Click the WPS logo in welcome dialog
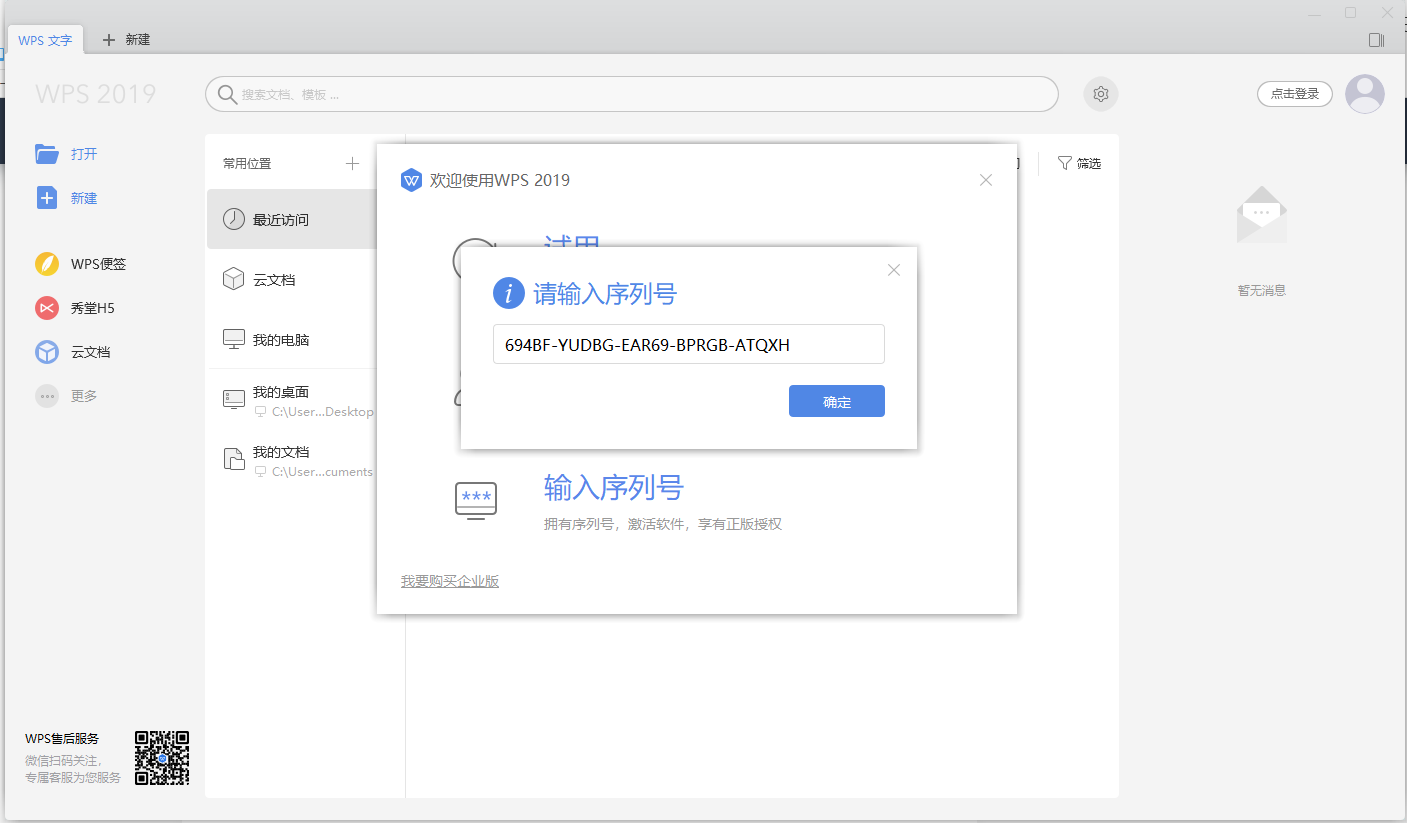 (411, 180)
